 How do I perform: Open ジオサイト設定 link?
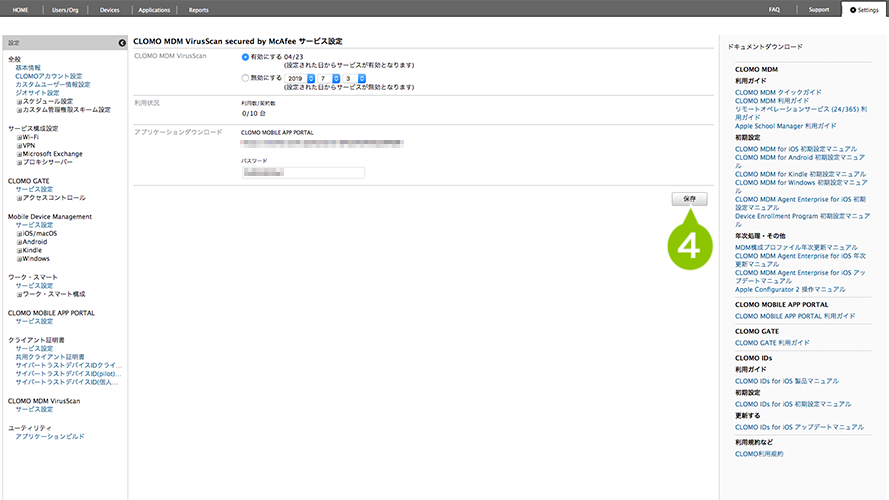(37, 93)
